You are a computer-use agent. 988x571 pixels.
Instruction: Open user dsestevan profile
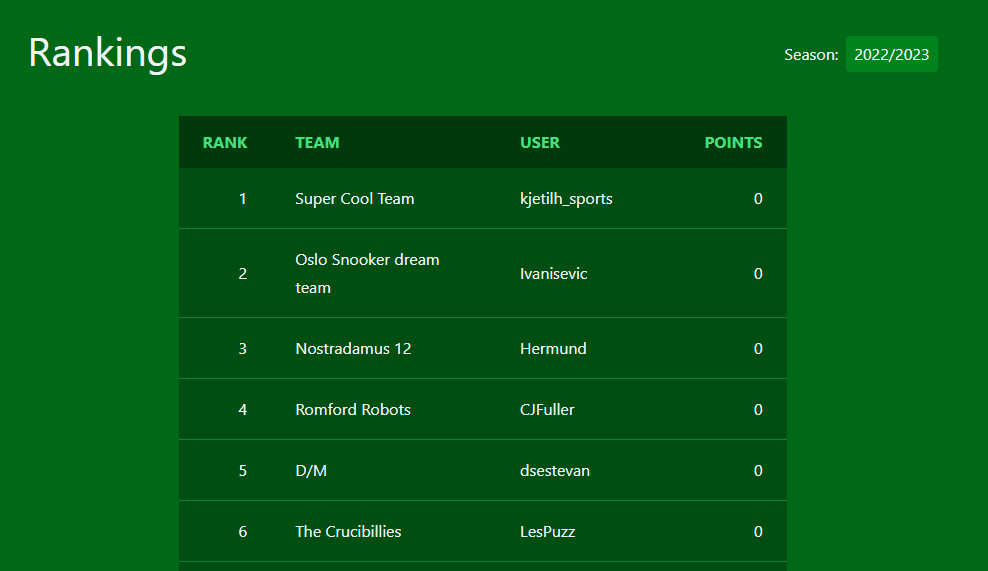[x=554, y=471]
